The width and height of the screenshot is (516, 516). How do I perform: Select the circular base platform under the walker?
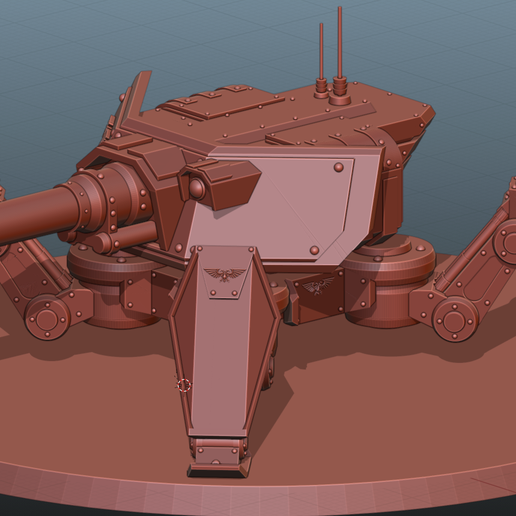tap(258, 417)
